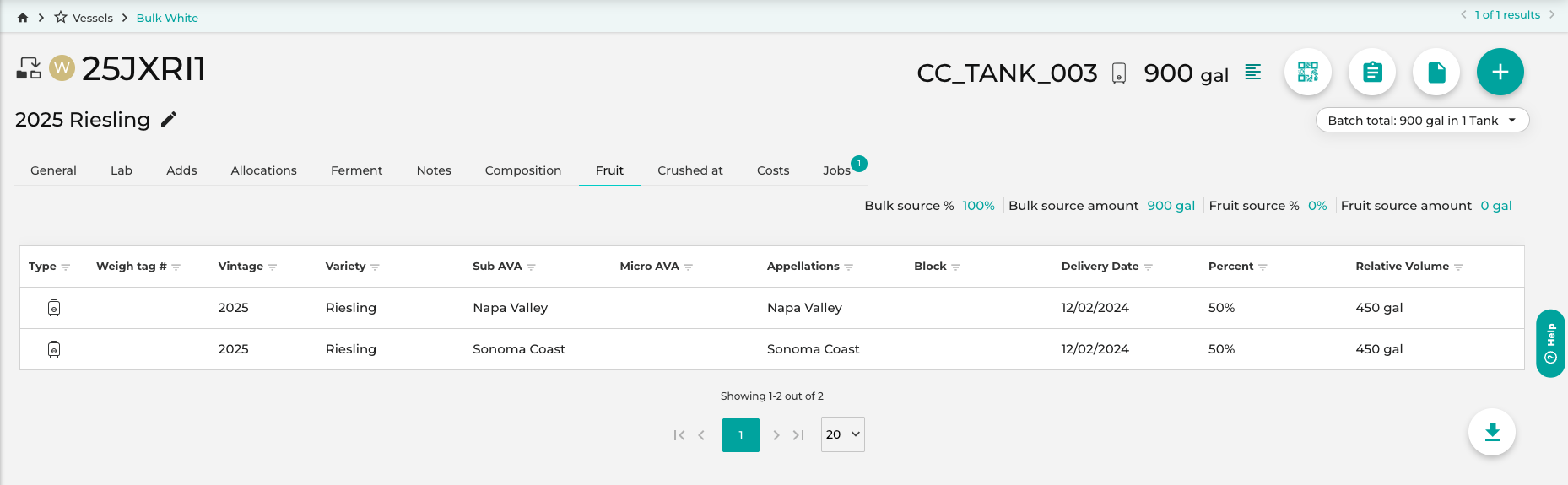Click the Fruit source amount value '0 gal'
The image size is (1568, 485).
(x=1496, y=206)
